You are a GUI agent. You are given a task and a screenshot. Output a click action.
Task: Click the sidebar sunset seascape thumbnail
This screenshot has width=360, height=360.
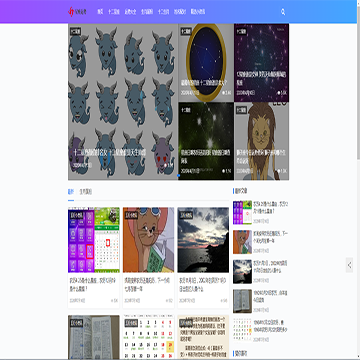[x=242, y=272]
